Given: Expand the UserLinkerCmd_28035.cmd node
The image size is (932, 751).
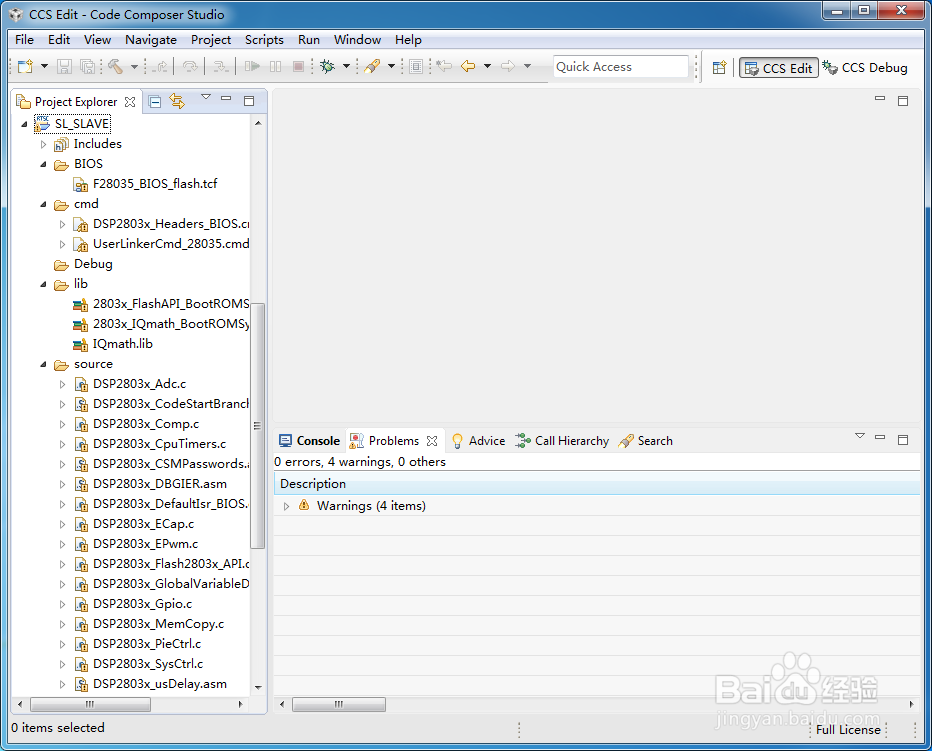Looking at the screenshot, I should pyautogui.click(x=62, y=244).
